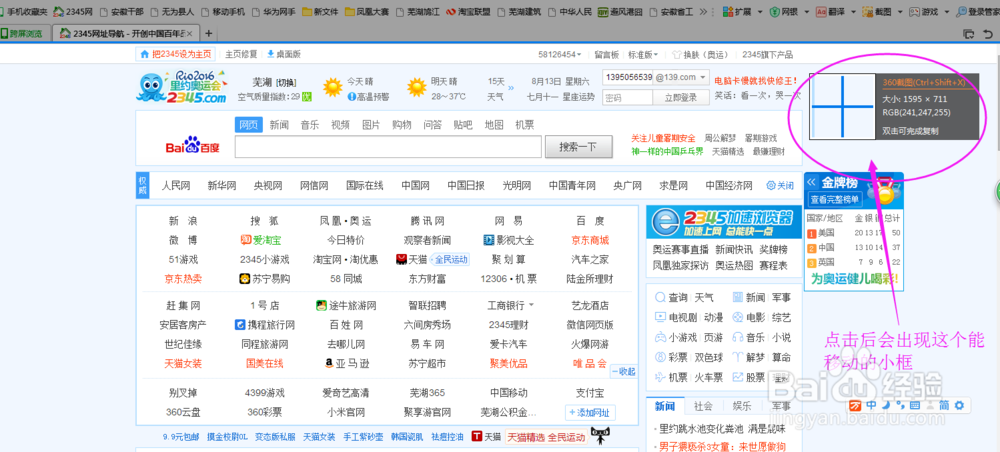Switch to the 社会 news tab

pos(703,405)
